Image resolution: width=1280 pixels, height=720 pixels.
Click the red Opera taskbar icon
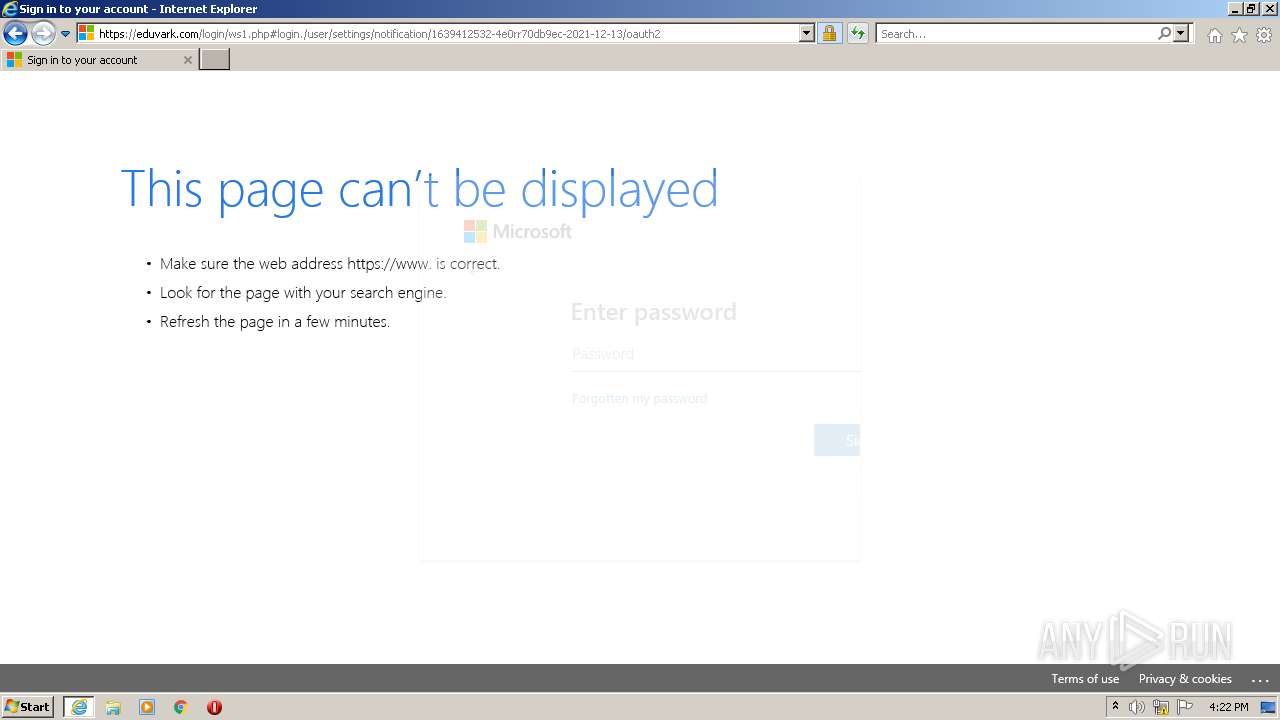click(214, 707)
